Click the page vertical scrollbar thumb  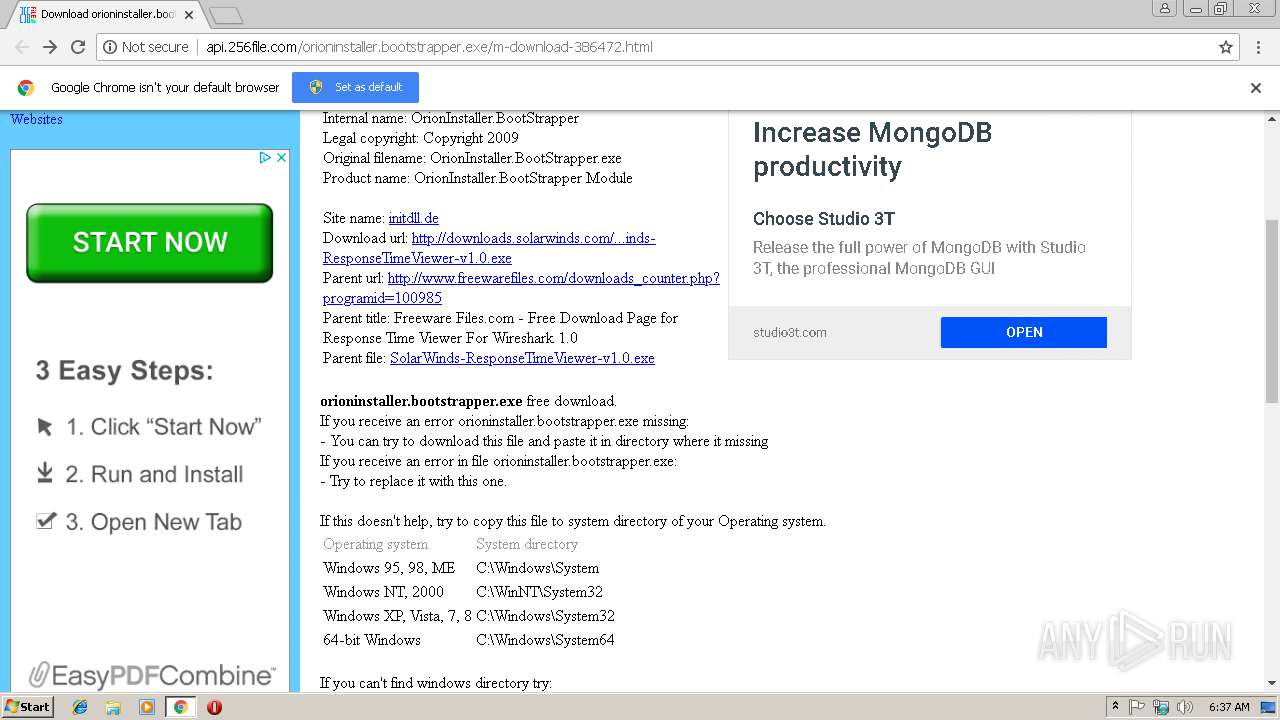click(1272, 311)
